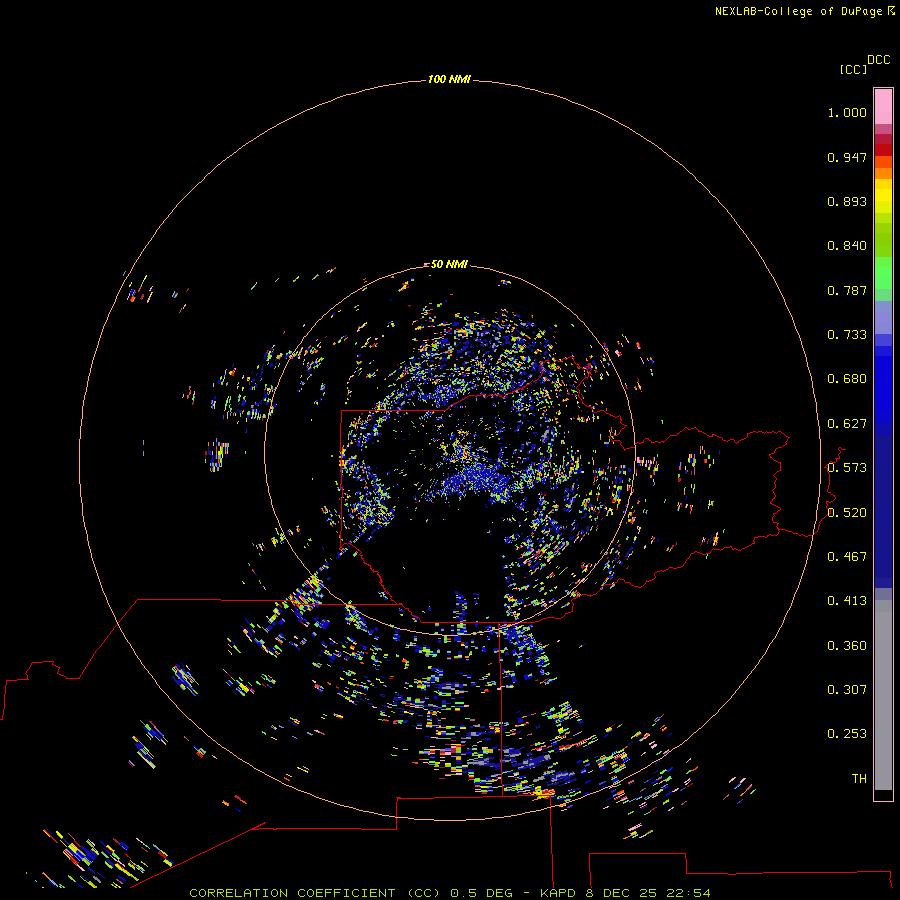Select the 0.413 scale value
This screenshot has height=900, width=900.
[847, 601]
